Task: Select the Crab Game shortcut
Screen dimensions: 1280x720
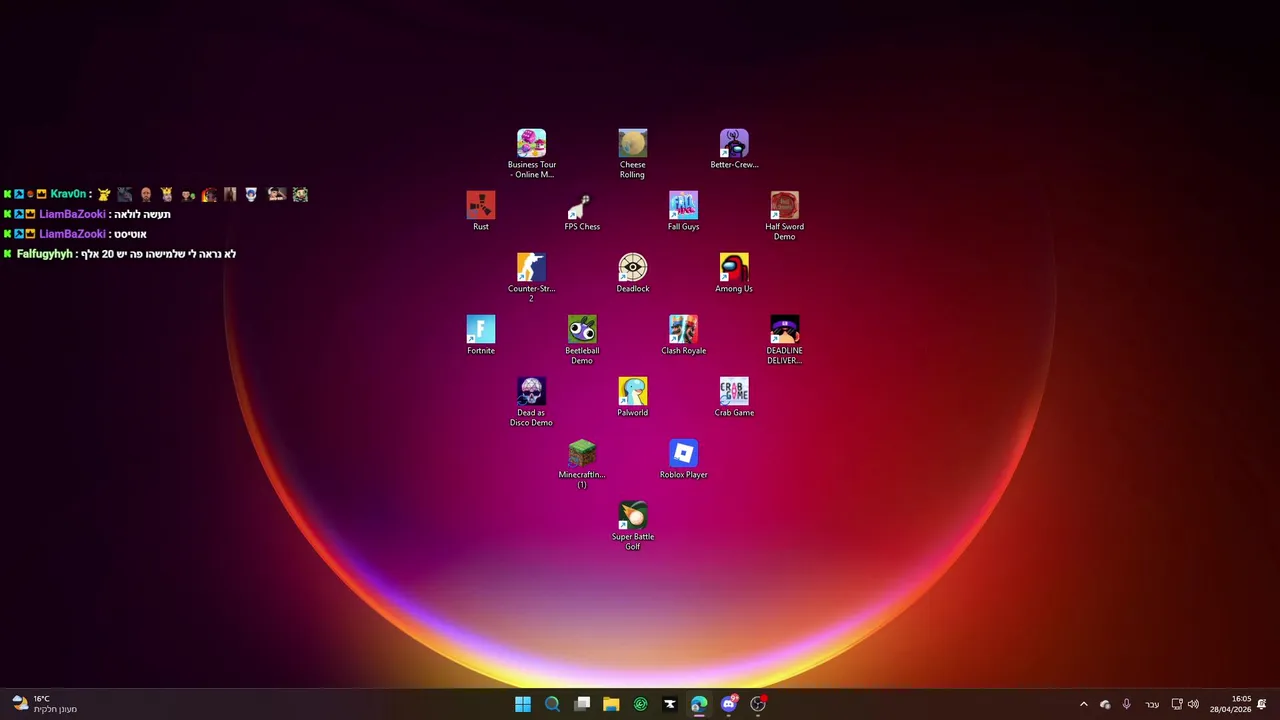Action: tap(734, 397)
